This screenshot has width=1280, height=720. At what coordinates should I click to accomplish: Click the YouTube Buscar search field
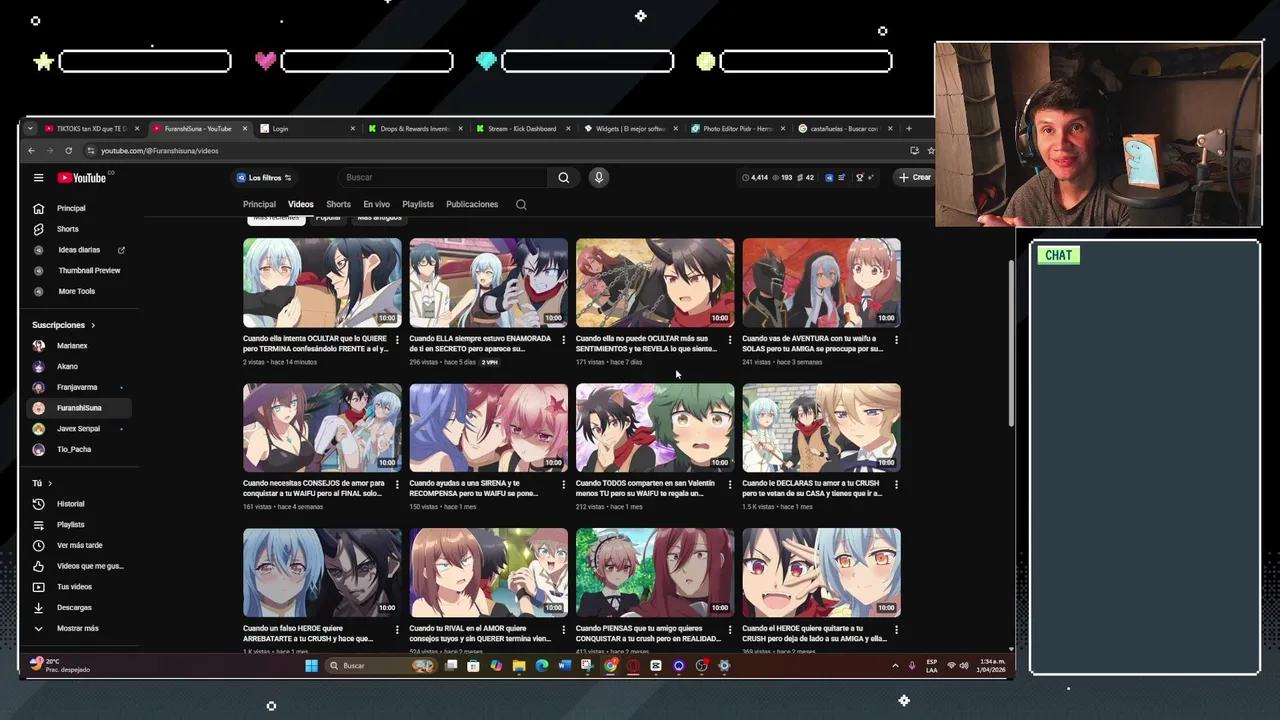(x=443, y=178)
